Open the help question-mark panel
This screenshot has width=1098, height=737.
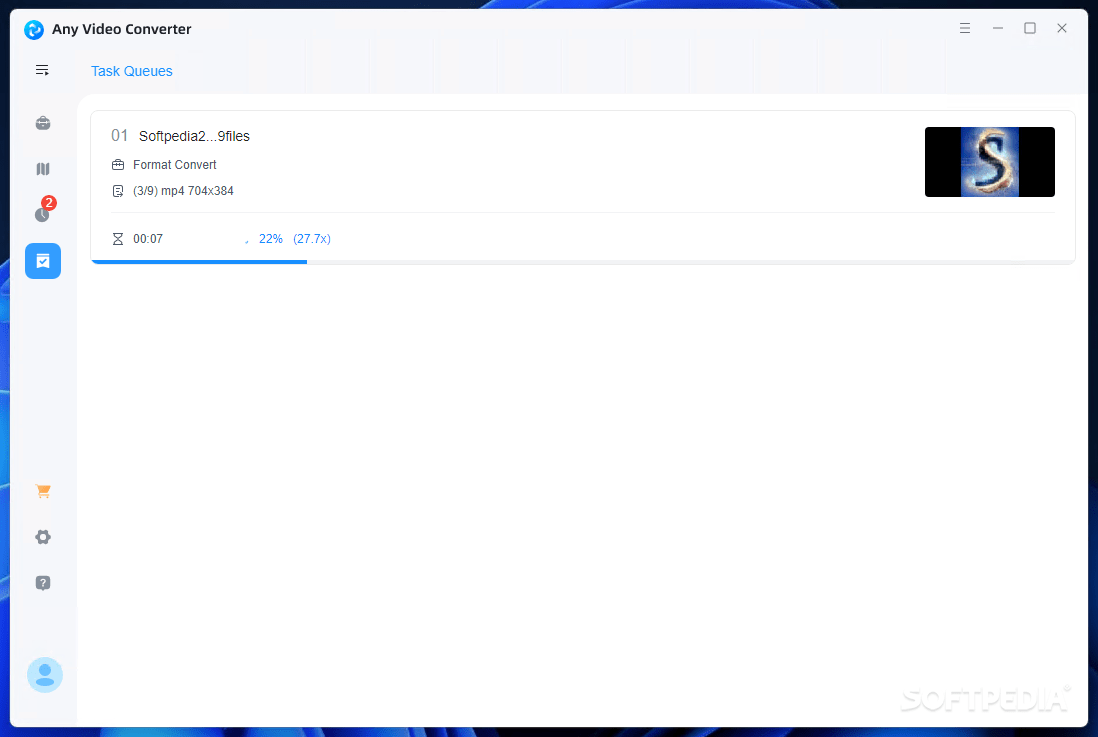tap(42, 582)
